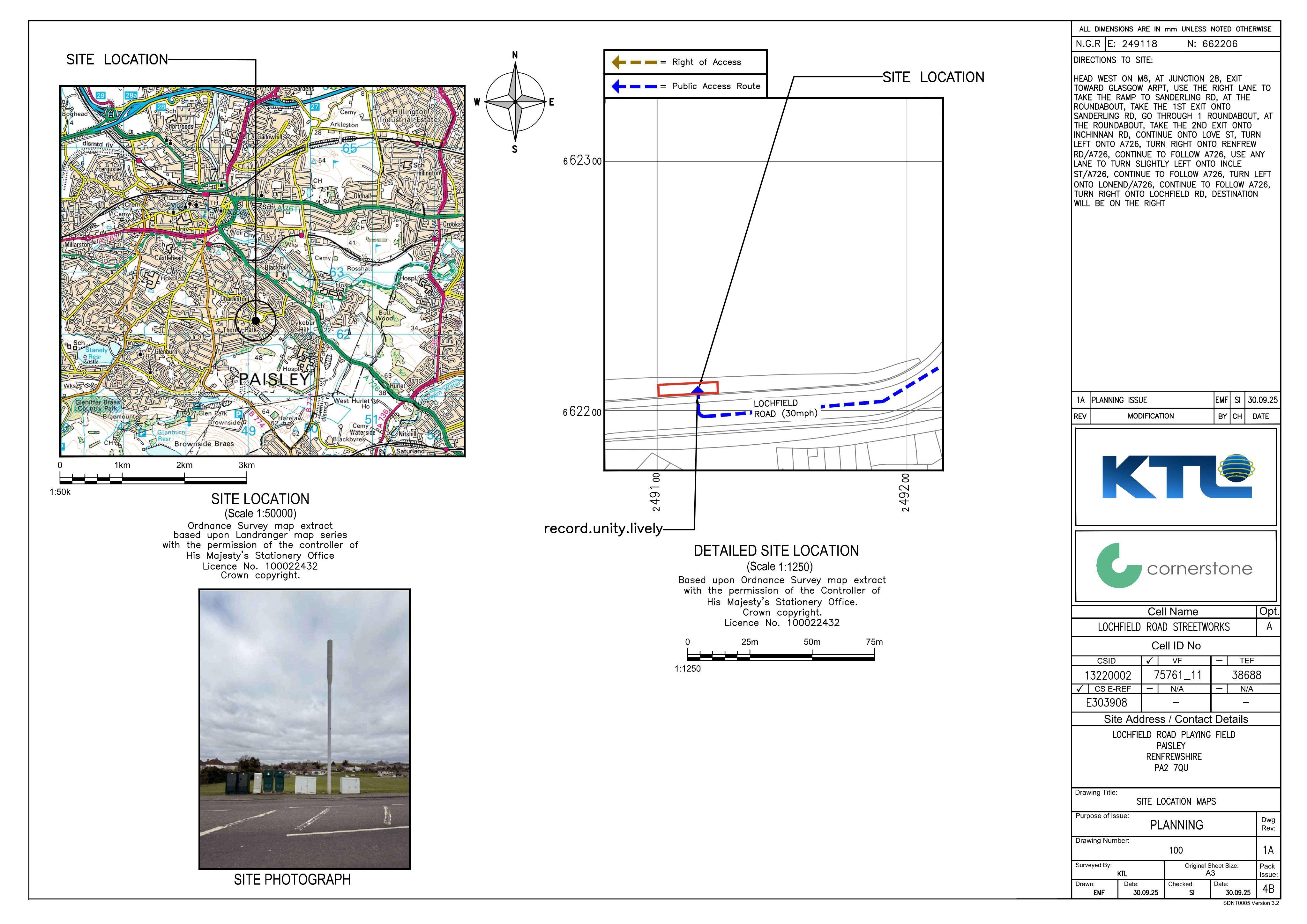
Task: Select the record.unity.lively label
Action: click(x=603, y=529)
